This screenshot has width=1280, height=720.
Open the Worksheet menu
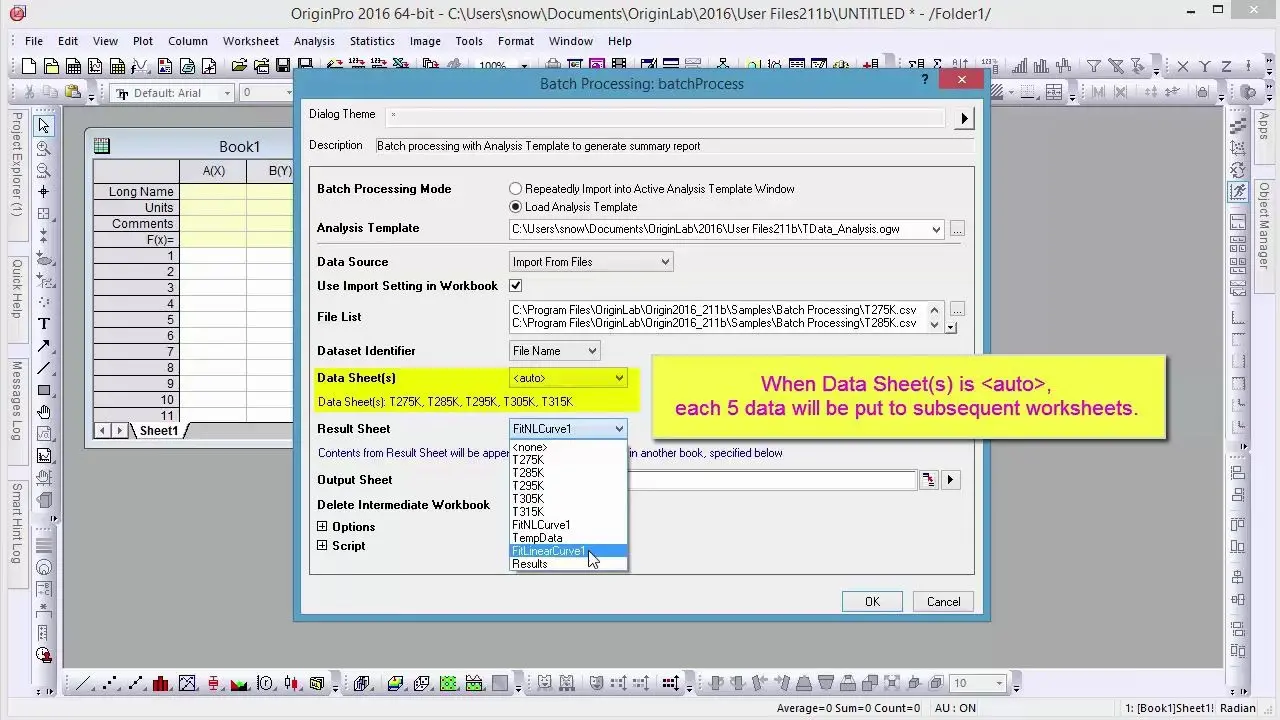click(x=251, y=41)
